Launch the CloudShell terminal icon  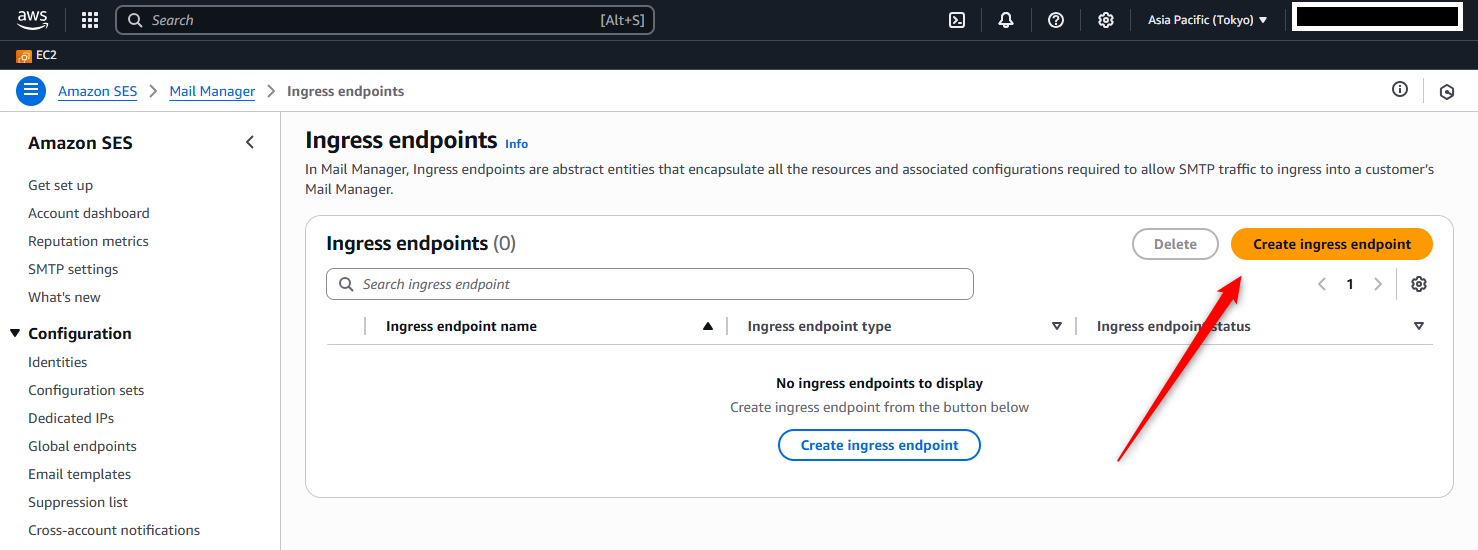(x=957, y=20)
